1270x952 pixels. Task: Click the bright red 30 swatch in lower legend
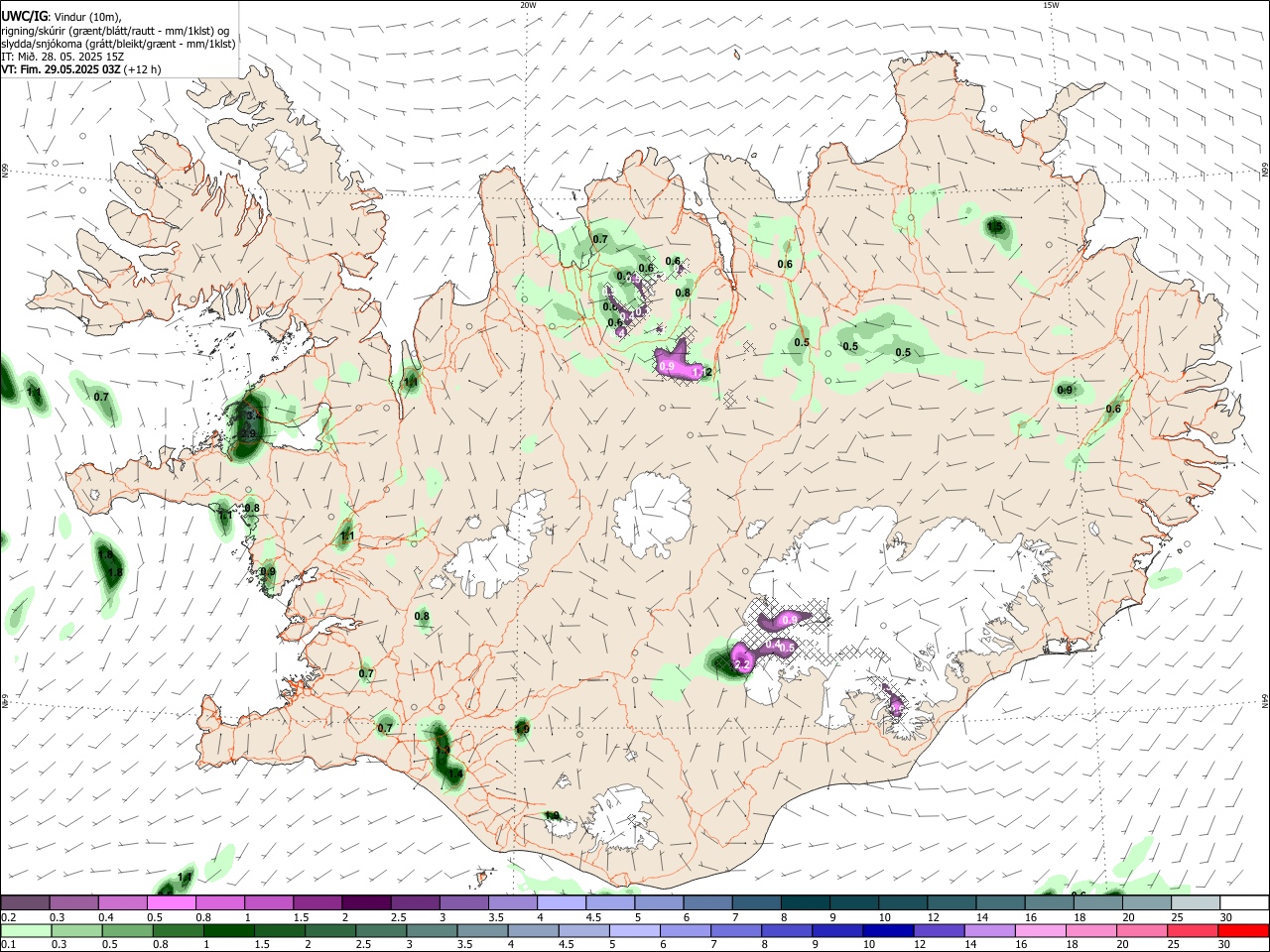(1244, 930)
